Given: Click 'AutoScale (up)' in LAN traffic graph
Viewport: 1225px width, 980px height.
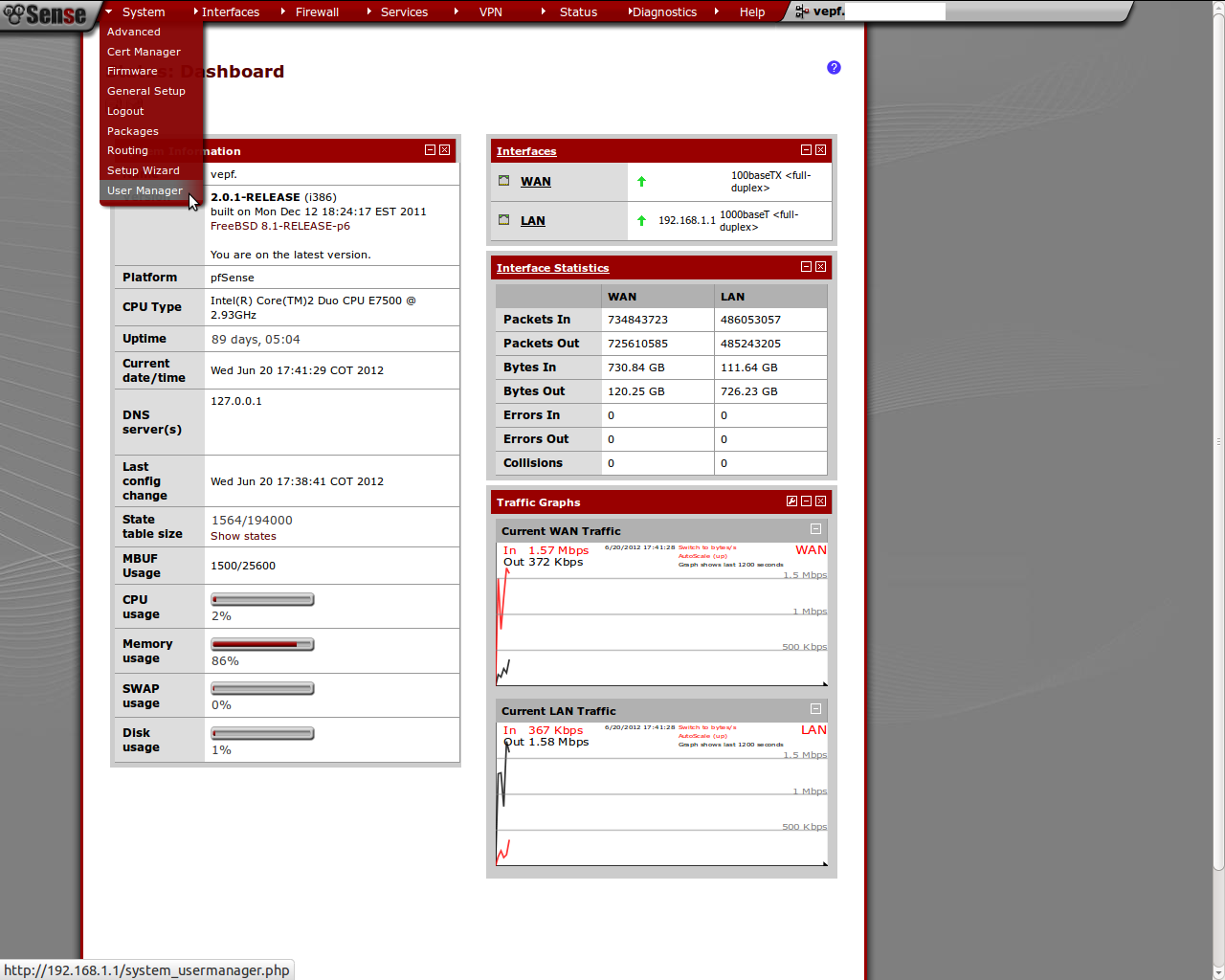Looking at the screenshot, I should 702,736.
